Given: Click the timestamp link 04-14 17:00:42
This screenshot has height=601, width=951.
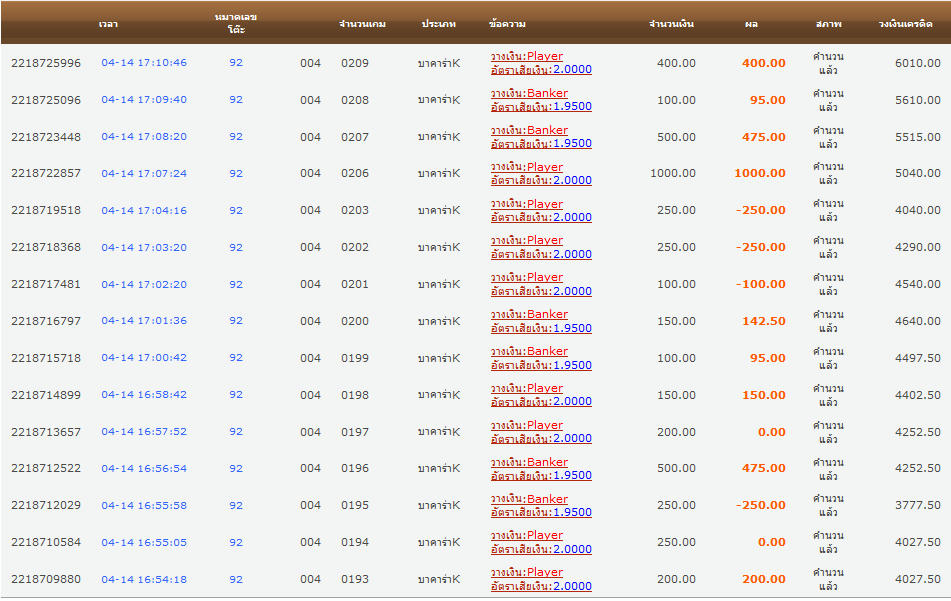Looking at the screenshot, I should [x=143, y=358].
